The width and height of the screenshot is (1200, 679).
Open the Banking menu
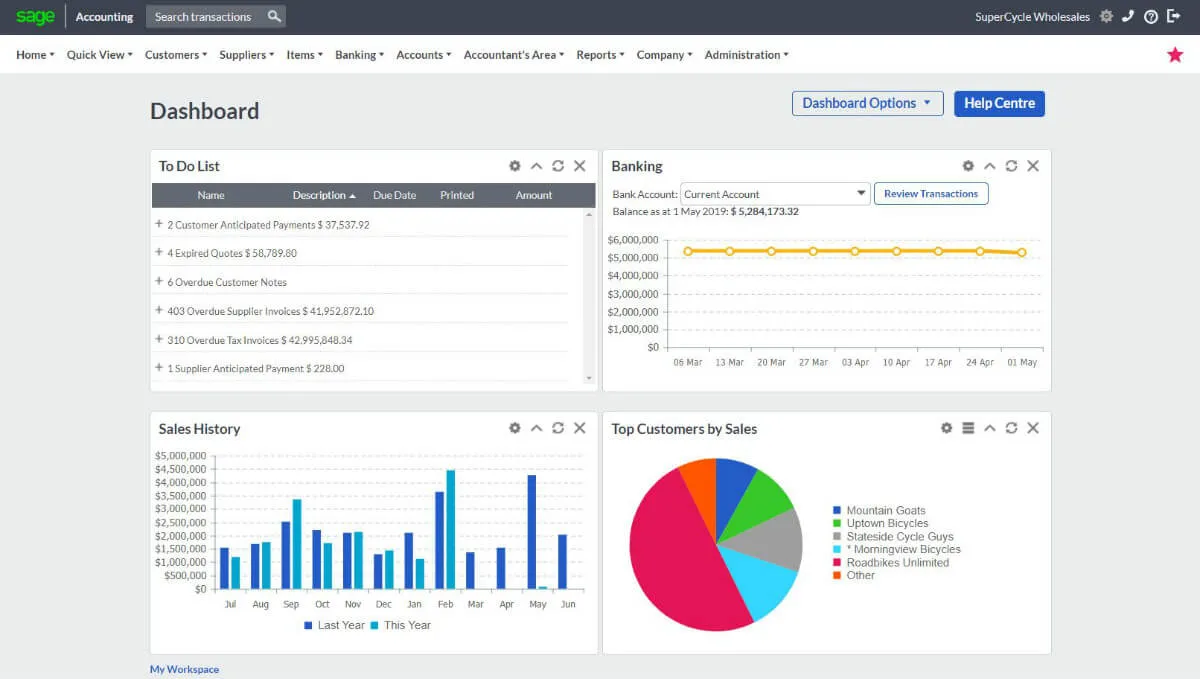coord(358,55)
